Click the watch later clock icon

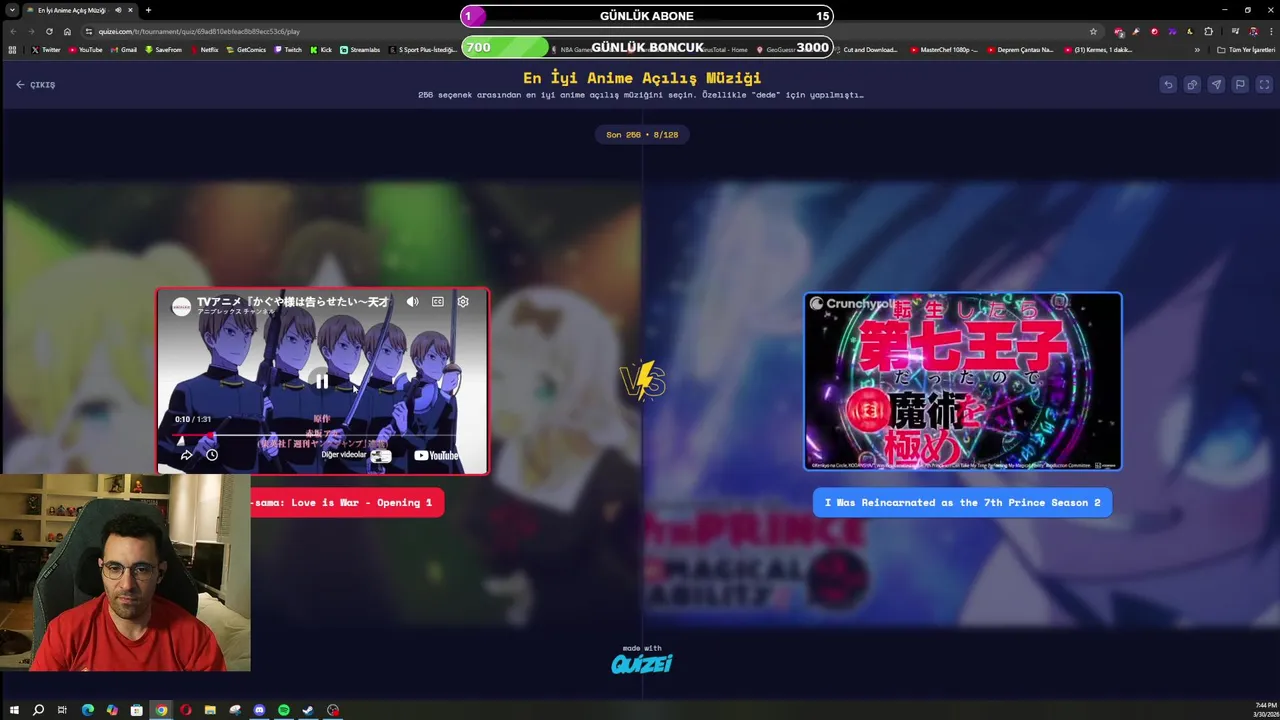pos(212,455)
